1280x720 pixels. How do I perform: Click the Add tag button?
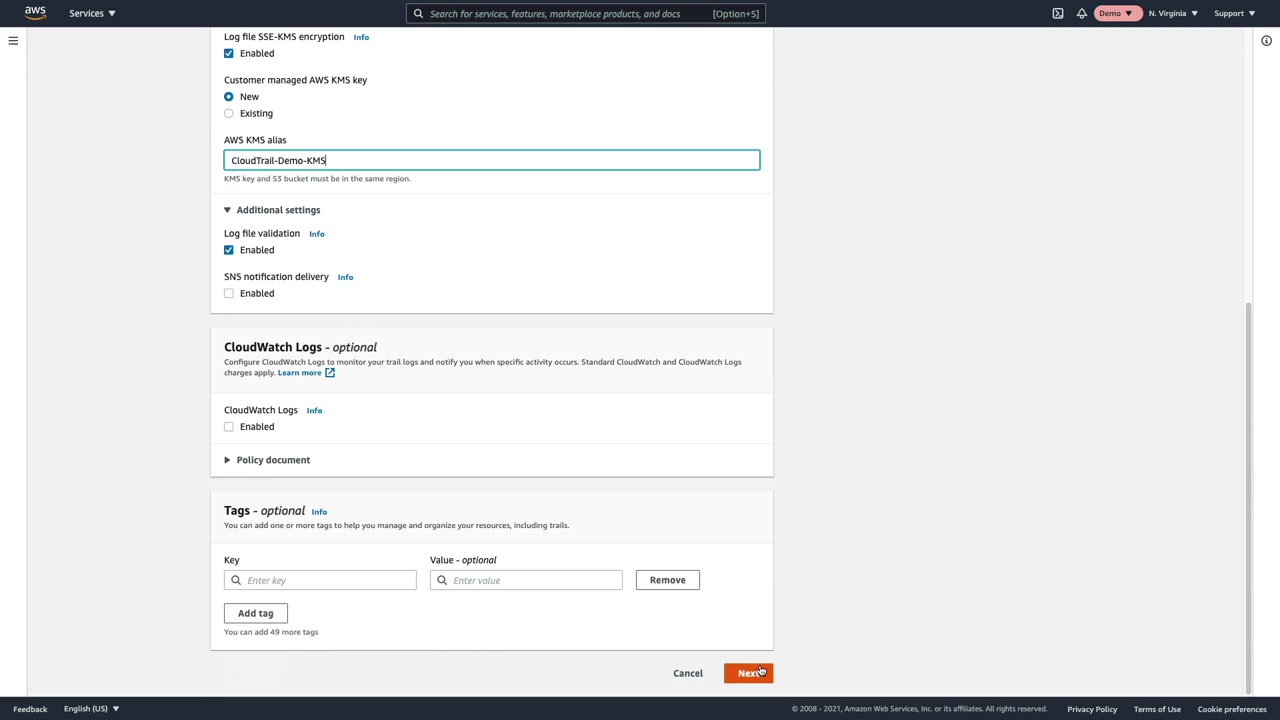256,613
